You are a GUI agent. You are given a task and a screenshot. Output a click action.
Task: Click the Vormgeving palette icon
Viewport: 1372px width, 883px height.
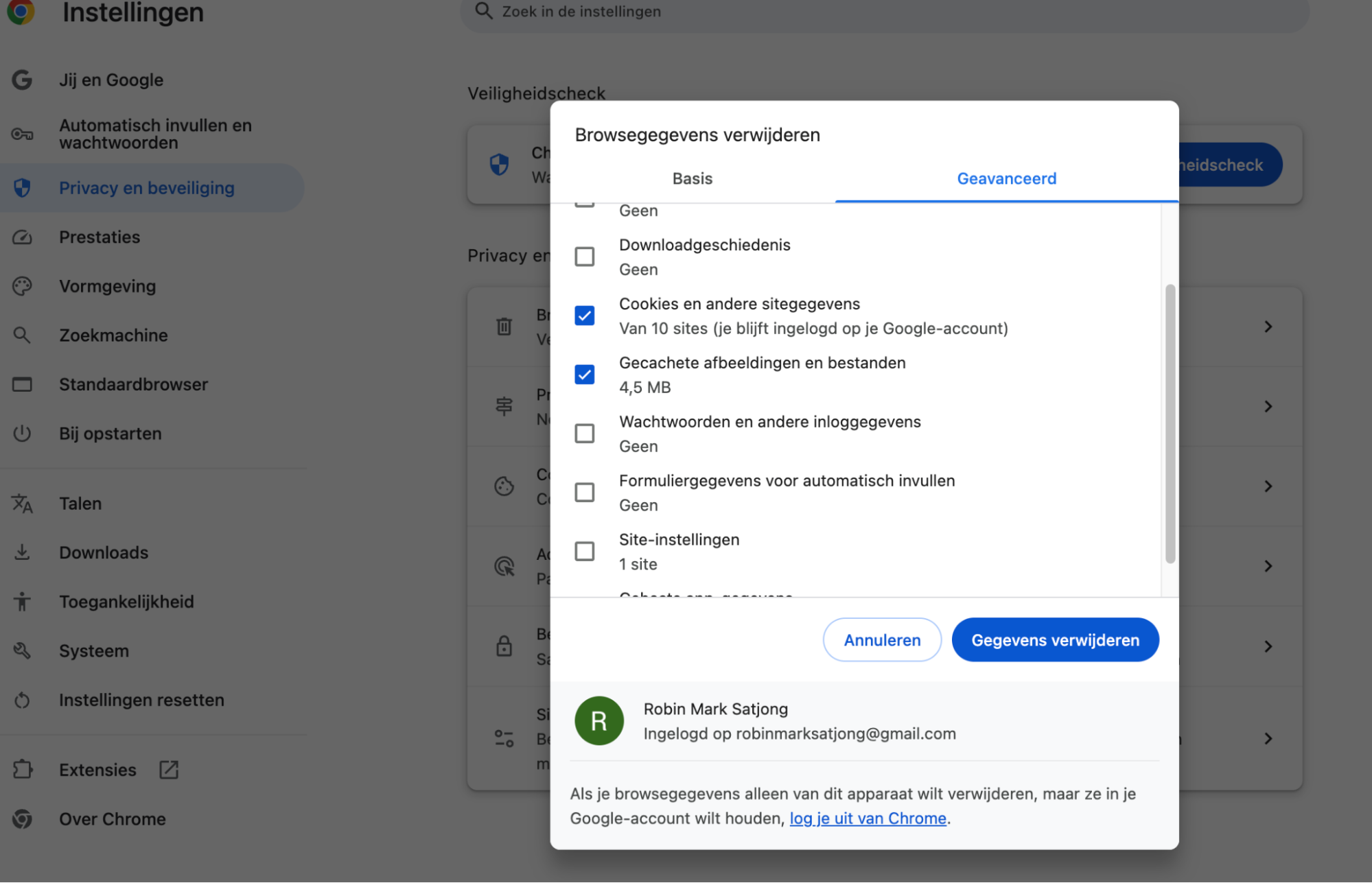23,286
